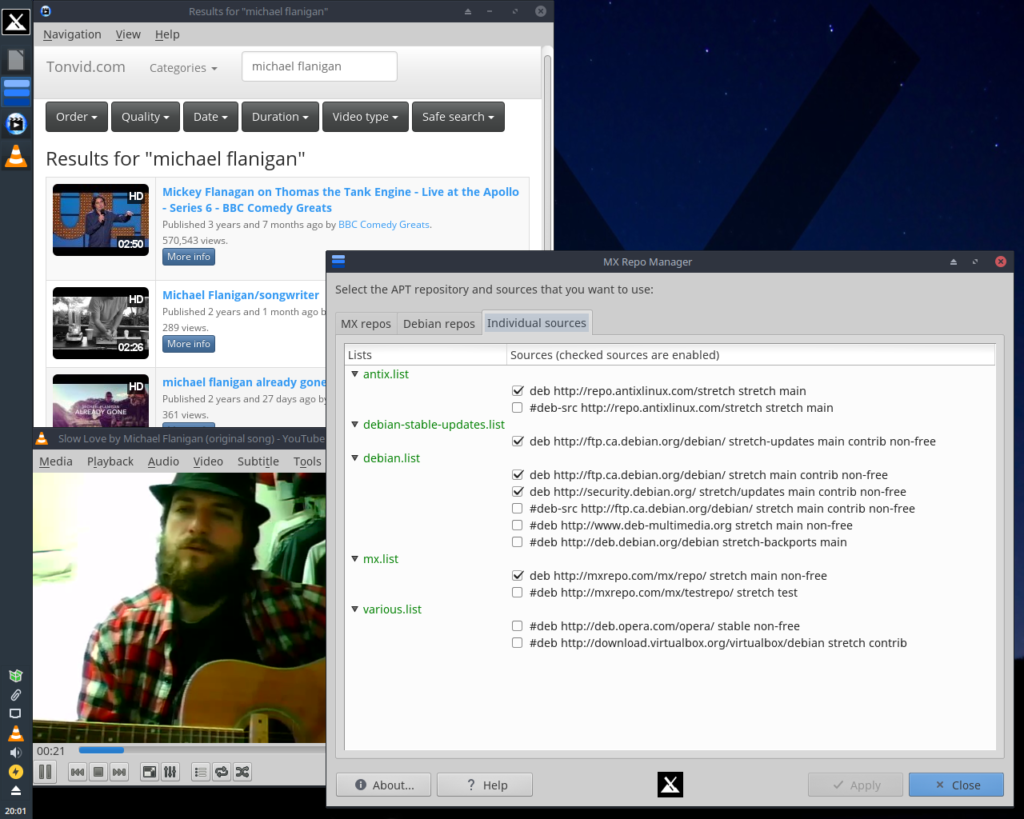
Task: Open the Duration filter dropdown
Action: coord(280,117)
